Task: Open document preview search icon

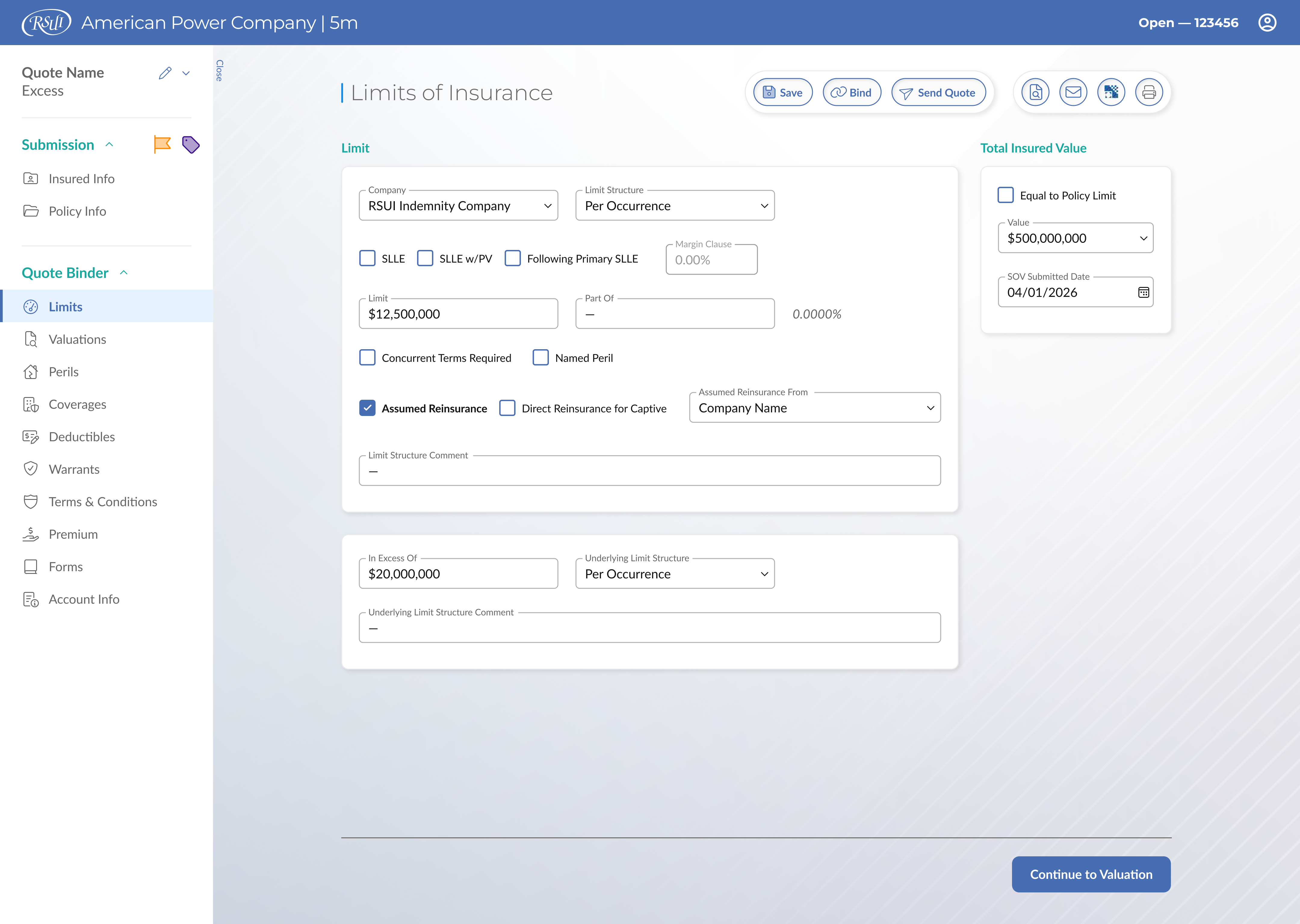Action: [x=1035, y=92]
